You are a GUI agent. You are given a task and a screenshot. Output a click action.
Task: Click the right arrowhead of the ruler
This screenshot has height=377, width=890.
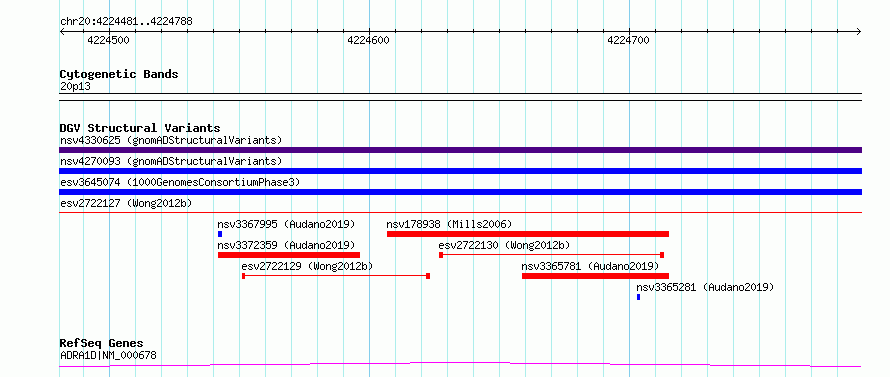[x=859, y=32]
